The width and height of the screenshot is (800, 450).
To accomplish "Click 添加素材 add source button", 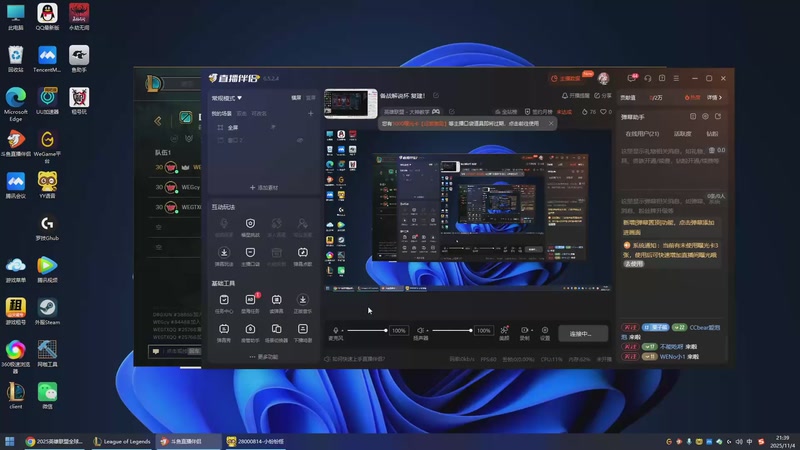I will tap(264, 188).
